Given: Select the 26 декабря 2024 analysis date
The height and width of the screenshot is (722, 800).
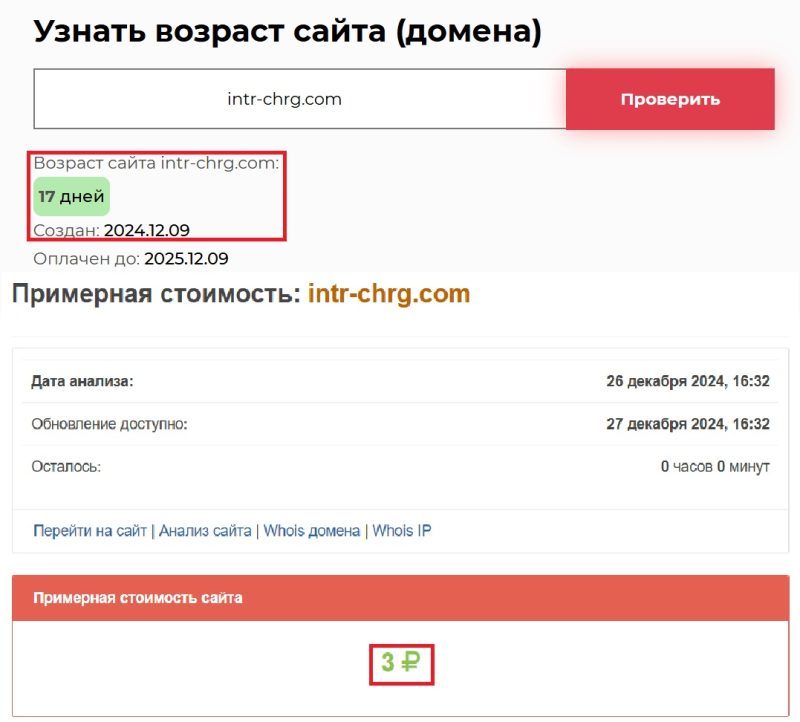Looking at the screenshot, I should pos(687,381).
